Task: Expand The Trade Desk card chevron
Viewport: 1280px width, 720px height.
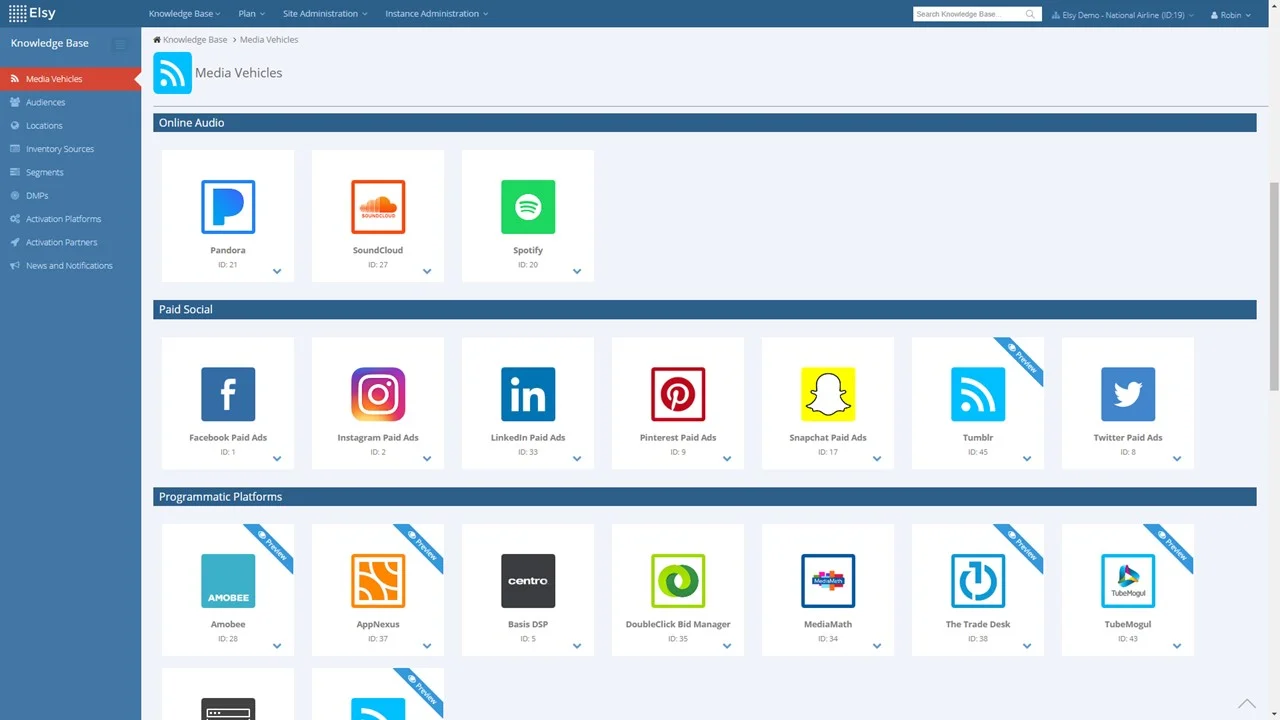Action: 1027,646
